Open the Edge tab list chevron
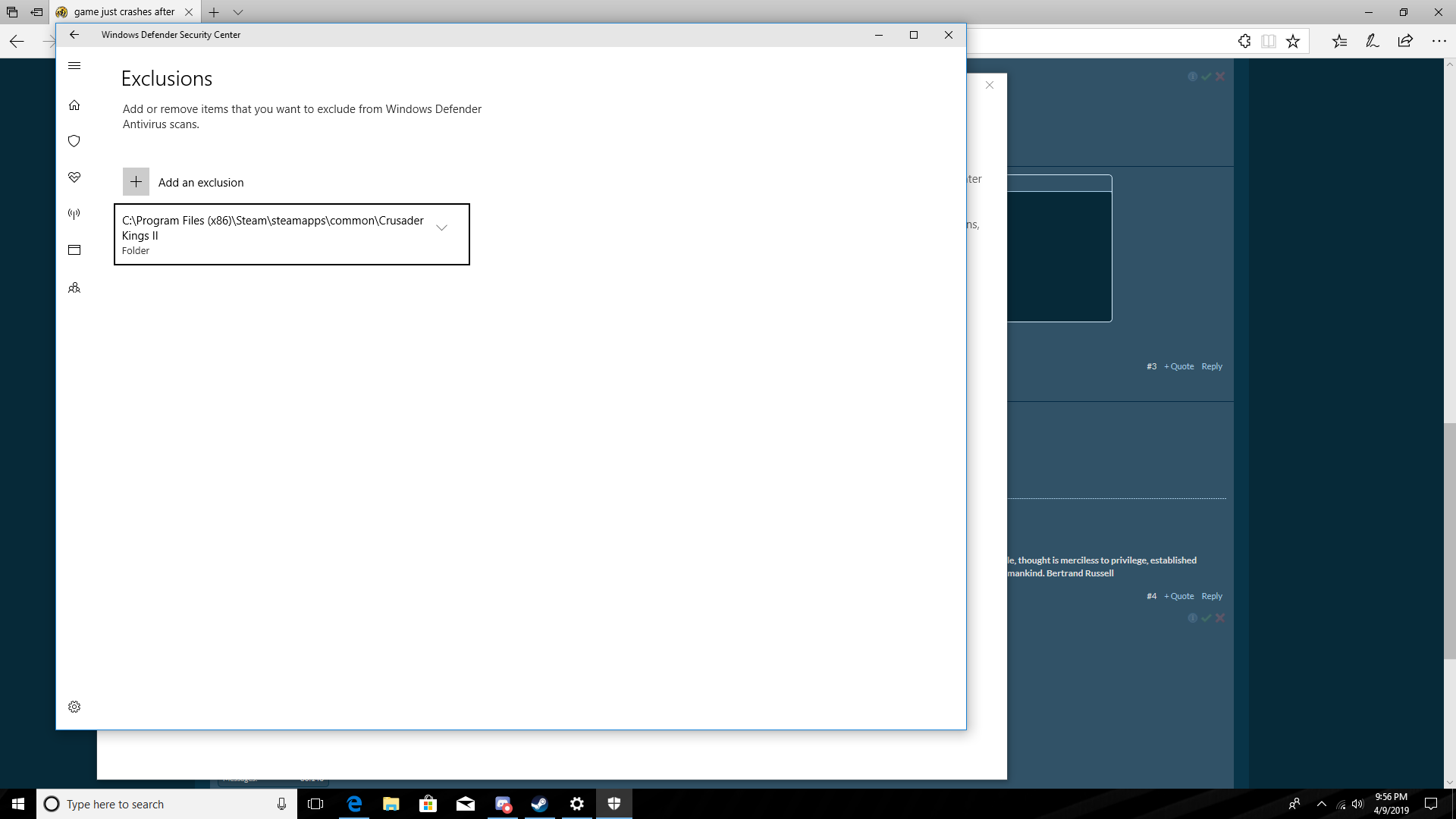The width and height of the screenshot is (1456, 819). click(238, 12)
